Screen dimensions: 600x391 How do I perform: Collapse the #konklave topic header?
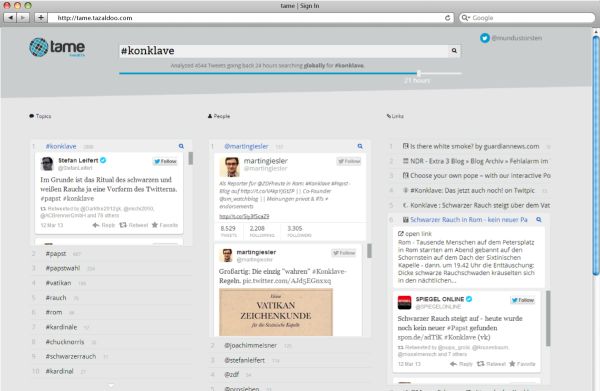point(61,146)
